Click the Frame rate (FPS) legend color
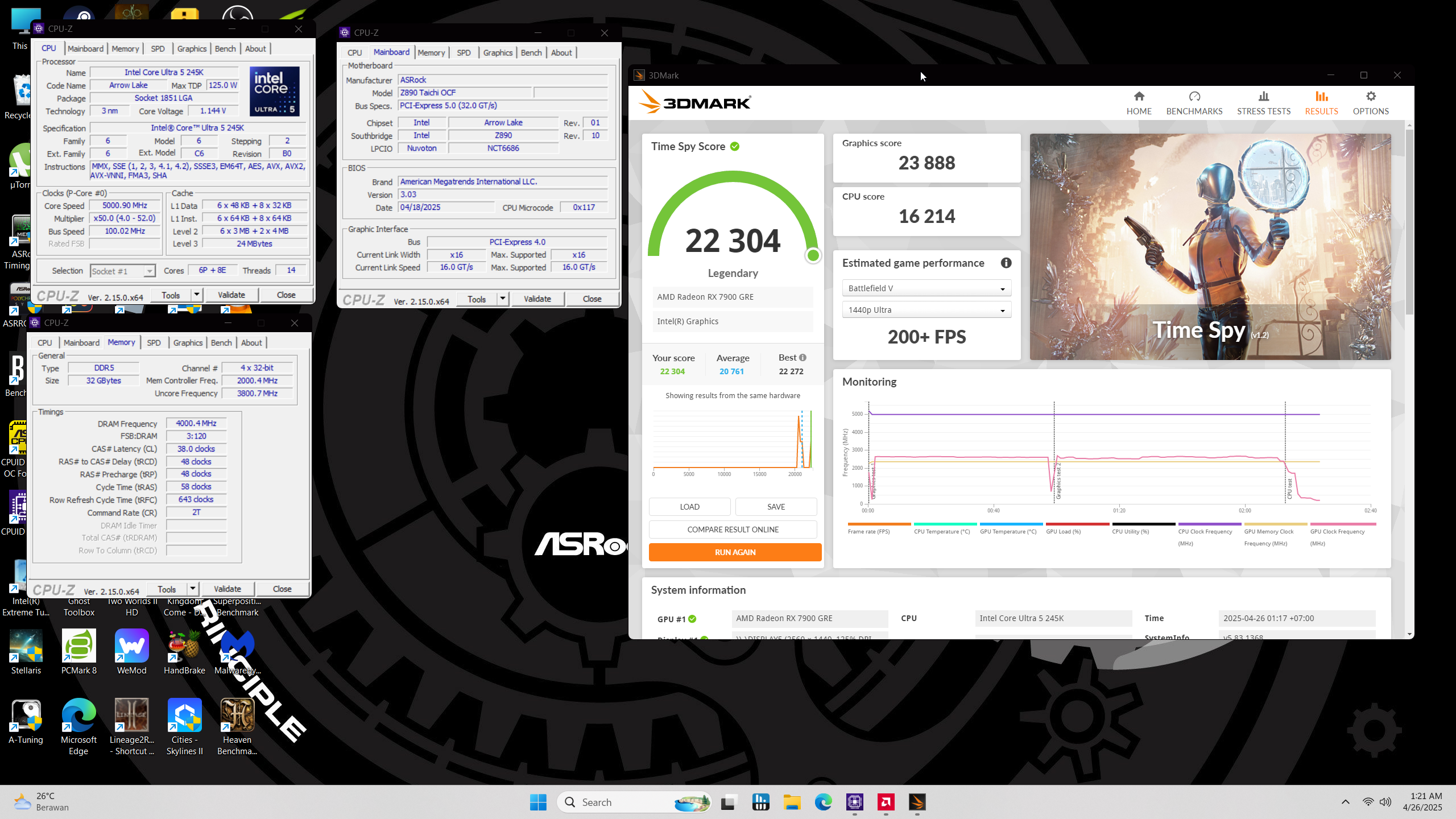The height and width of the screenshot is (819, 1456). 879,524
